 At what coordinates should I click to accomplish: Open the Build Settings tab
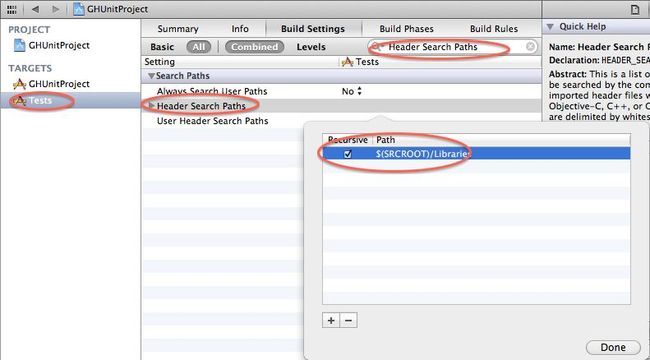point(313,29)
